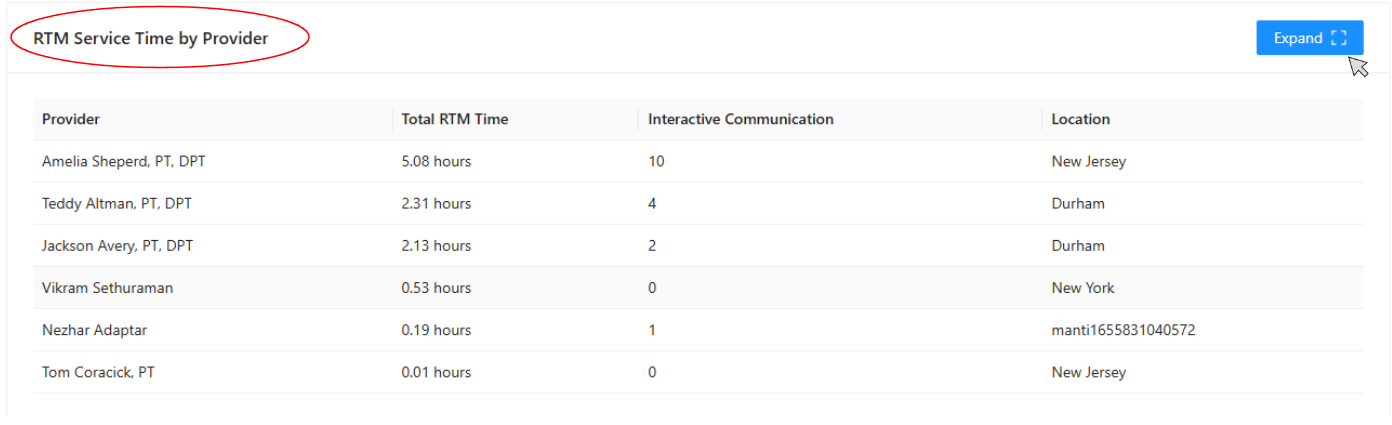Select provider Teddy Altman, PT, DPT
The width and height of the screenshot is (1392, 425).
click(x=117, y=203)
